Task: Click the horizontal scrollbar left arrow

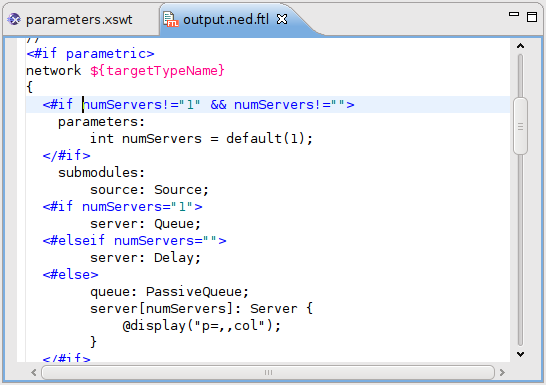Action: [x=34, y=372]
